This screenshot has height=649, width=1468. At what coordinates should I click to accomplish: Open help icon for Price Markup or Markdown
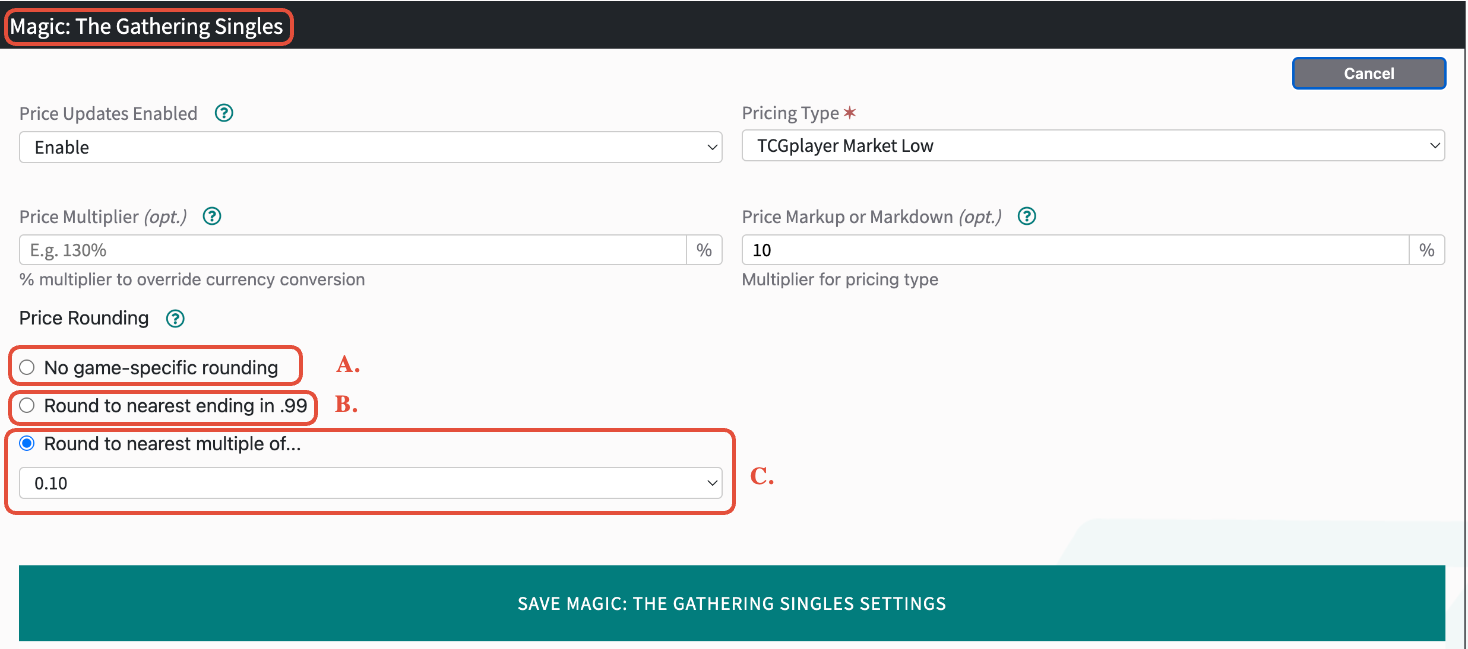[1026, 216]
